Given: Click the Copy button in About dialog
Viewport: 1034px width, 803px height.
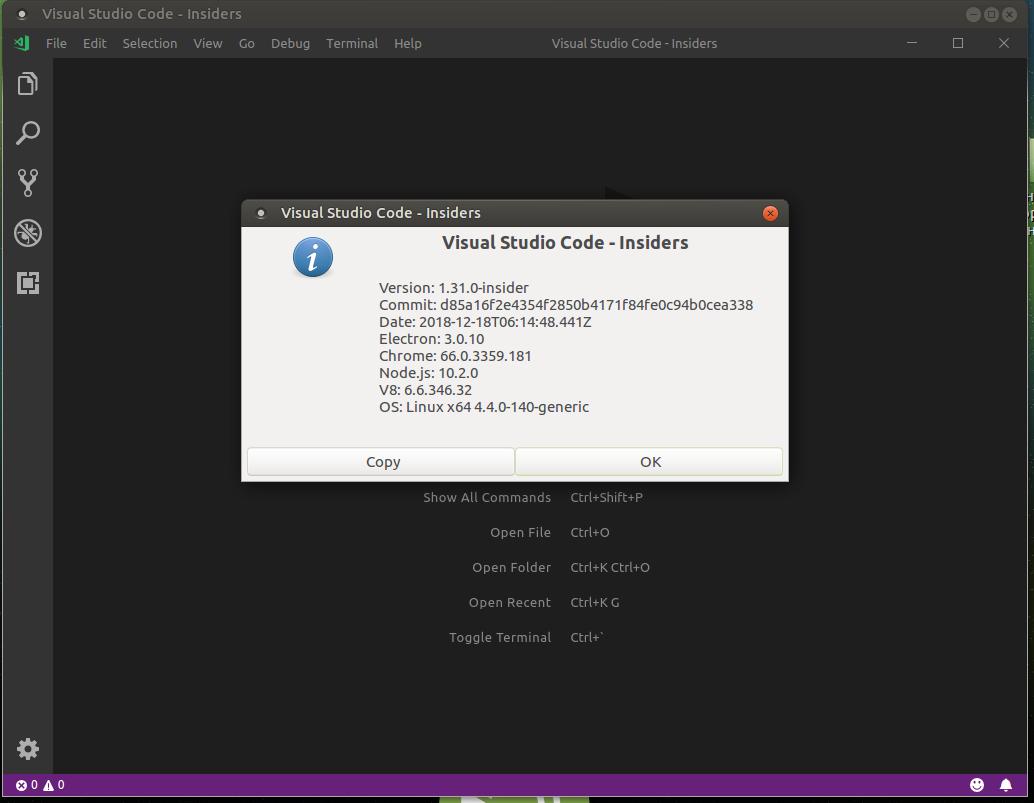Looking at the screenshot, I should pyautogui.click(x=381, y=461).
